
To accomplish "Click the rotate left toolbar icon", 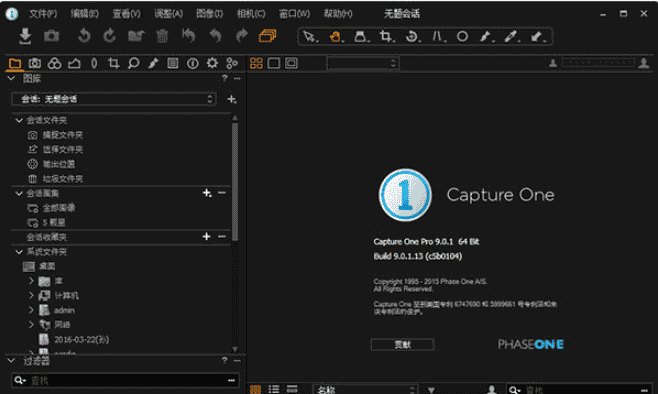I will coord(84,36).
